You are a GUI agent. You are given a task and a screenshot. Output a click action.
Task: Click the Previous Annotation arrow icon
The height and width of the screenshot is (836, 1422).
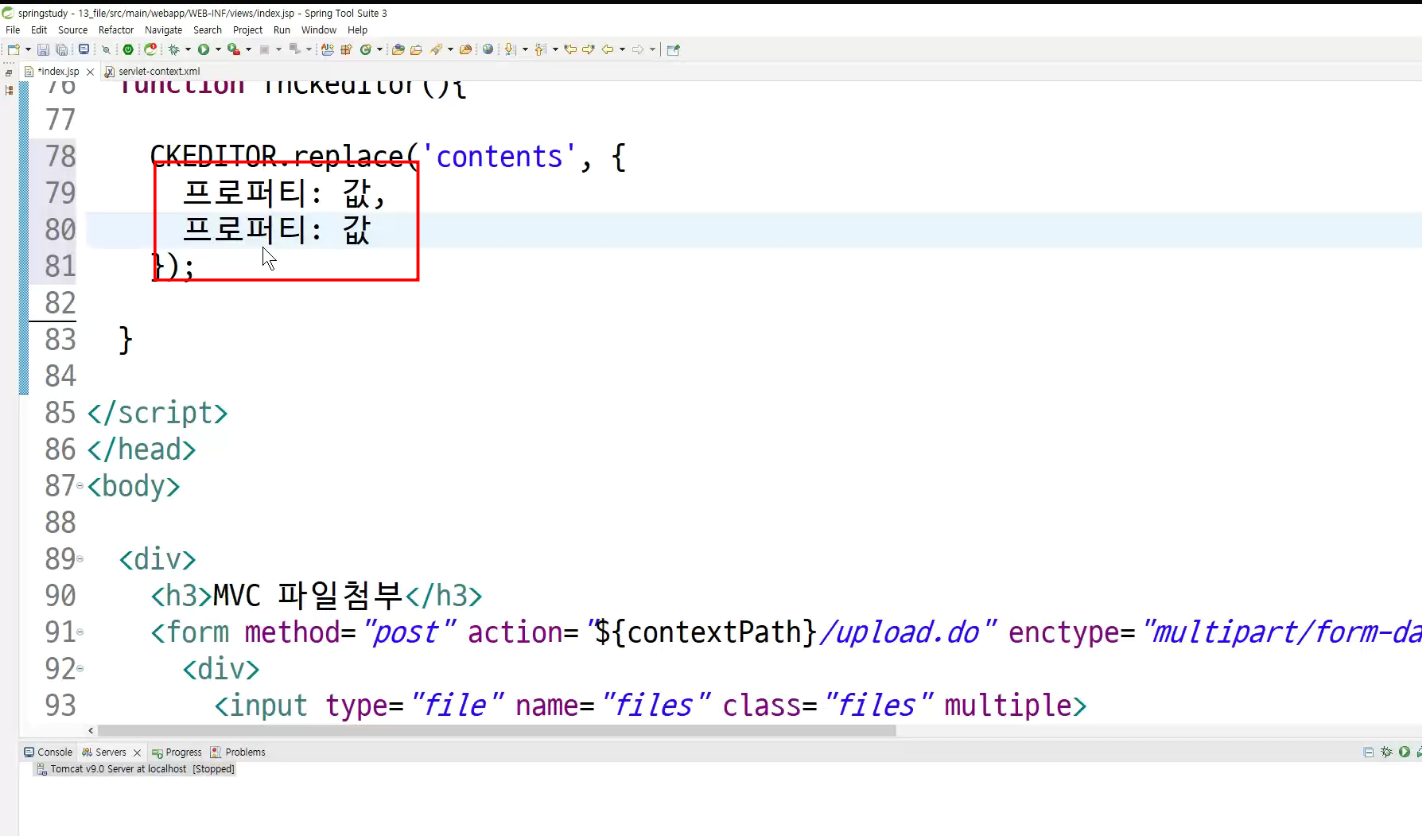tap(541, 49)
